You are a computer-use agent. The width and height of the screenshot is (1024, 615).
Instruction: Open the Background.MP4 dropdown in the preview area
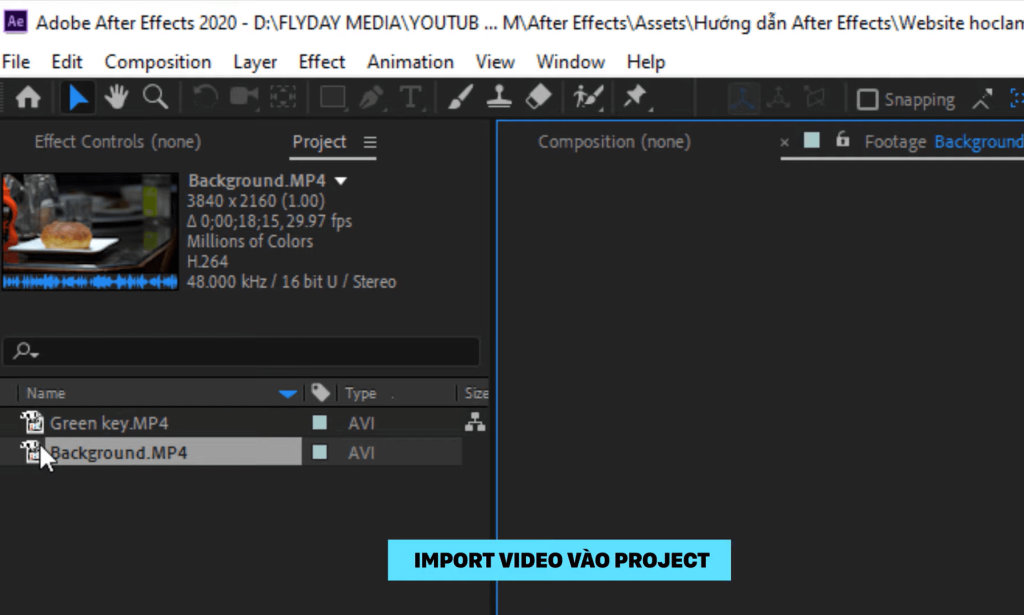(340, 181)
